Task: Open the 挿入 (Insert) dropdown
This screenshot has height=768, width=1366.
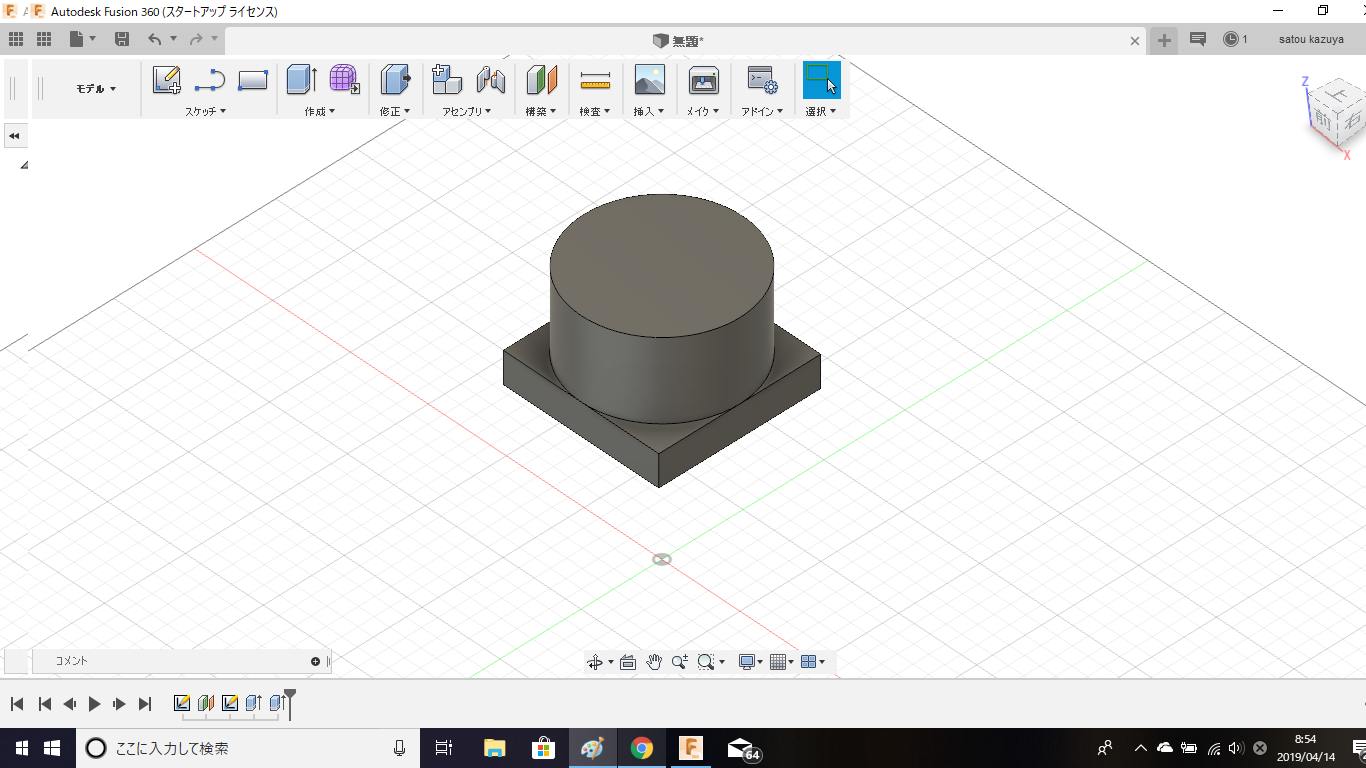Action: click(649, 111)
